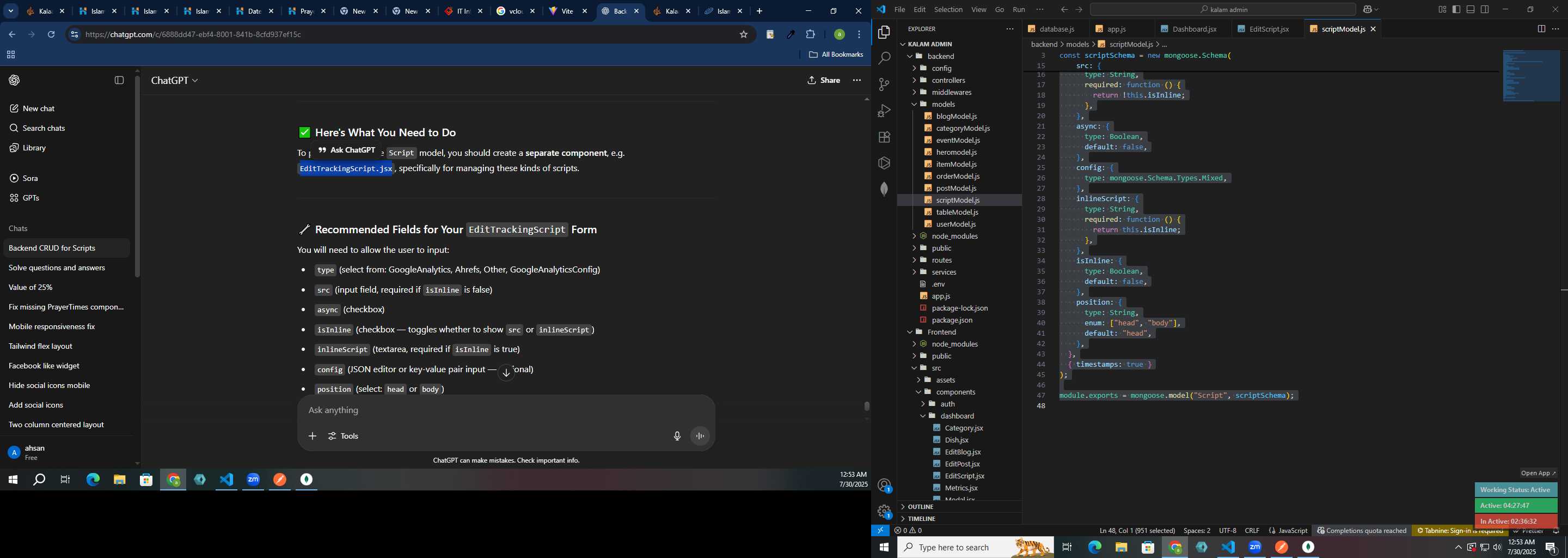Open VS Code Accounts icon
The height and width of the screenshot is (558, 1568).
(884, 486)
